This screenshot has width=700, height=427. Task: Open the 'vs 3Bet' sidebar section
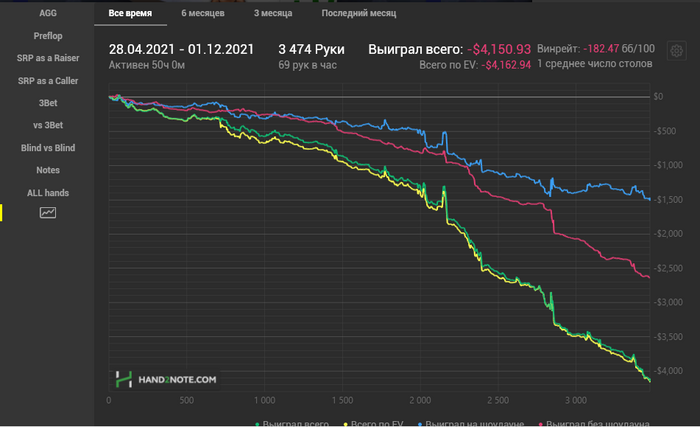pos(48,125)
